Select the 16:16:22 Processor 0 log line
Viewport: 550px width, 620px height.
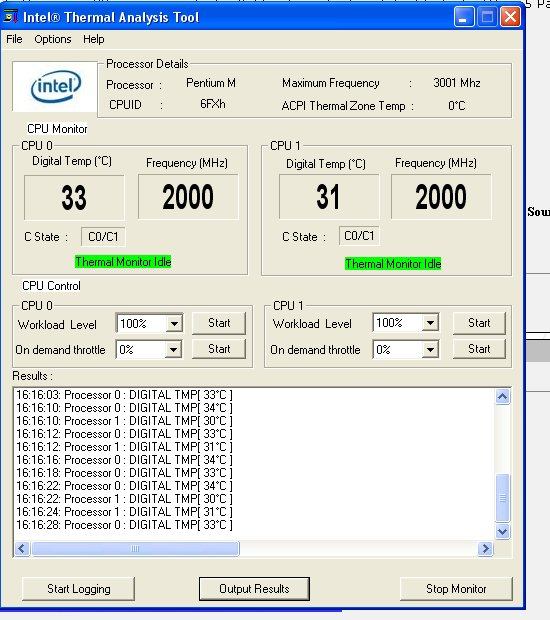tap(124, 486)
